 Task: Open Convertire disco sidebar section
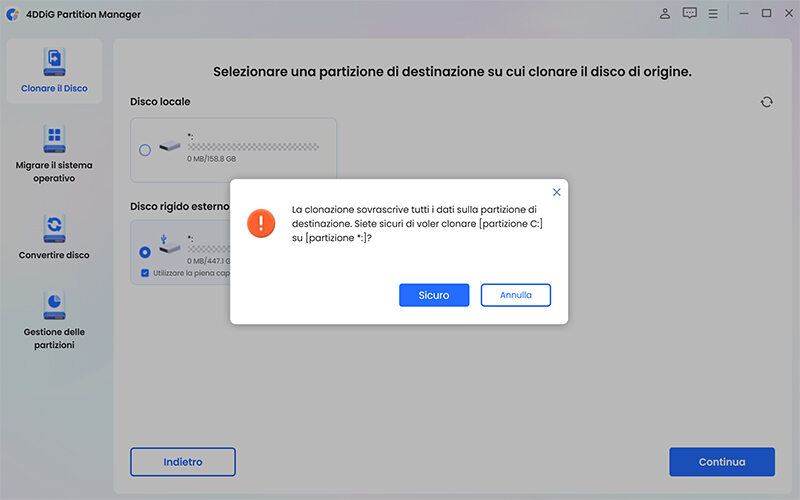tap(54, 237)
